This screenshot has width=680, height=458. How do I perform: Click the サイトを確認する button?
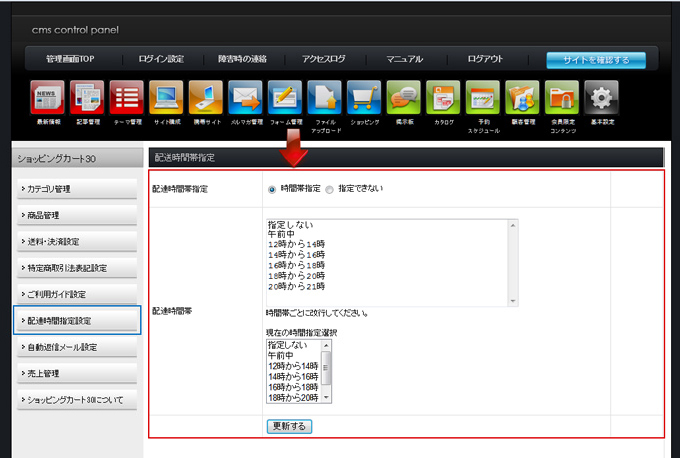(595, 60)
